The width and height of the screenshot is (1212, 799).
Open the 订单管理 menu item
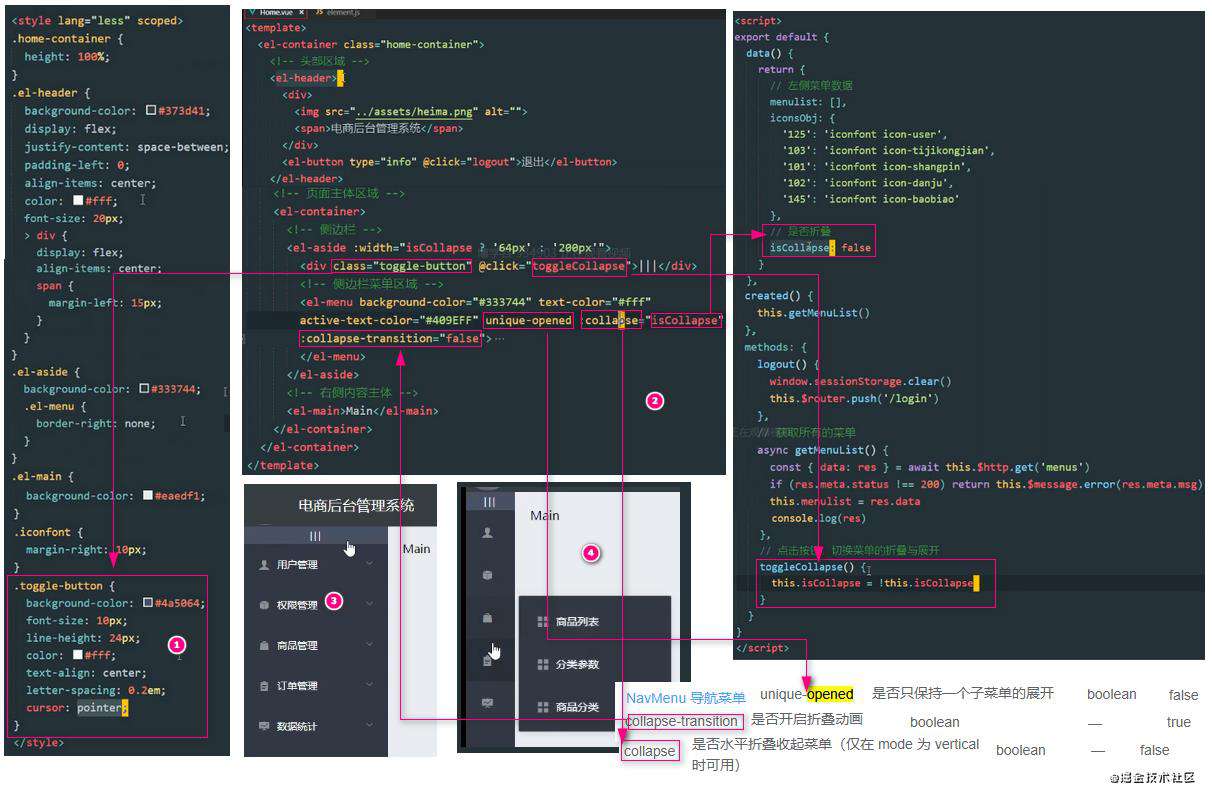click(316, 685)
